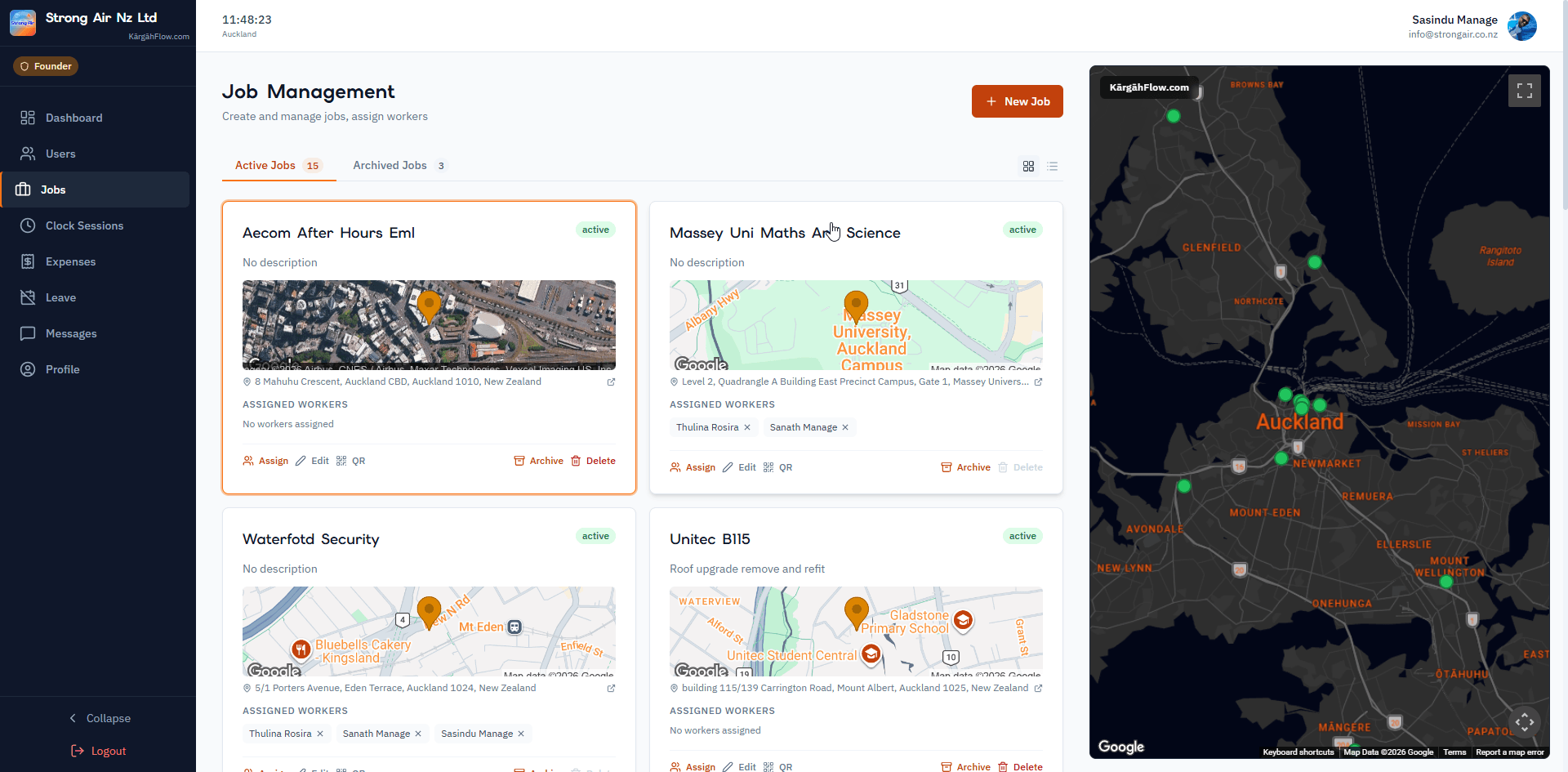Edit the Unitec B115 job
The width and height of the screenshot is (1568, 772).
[739, 767]
